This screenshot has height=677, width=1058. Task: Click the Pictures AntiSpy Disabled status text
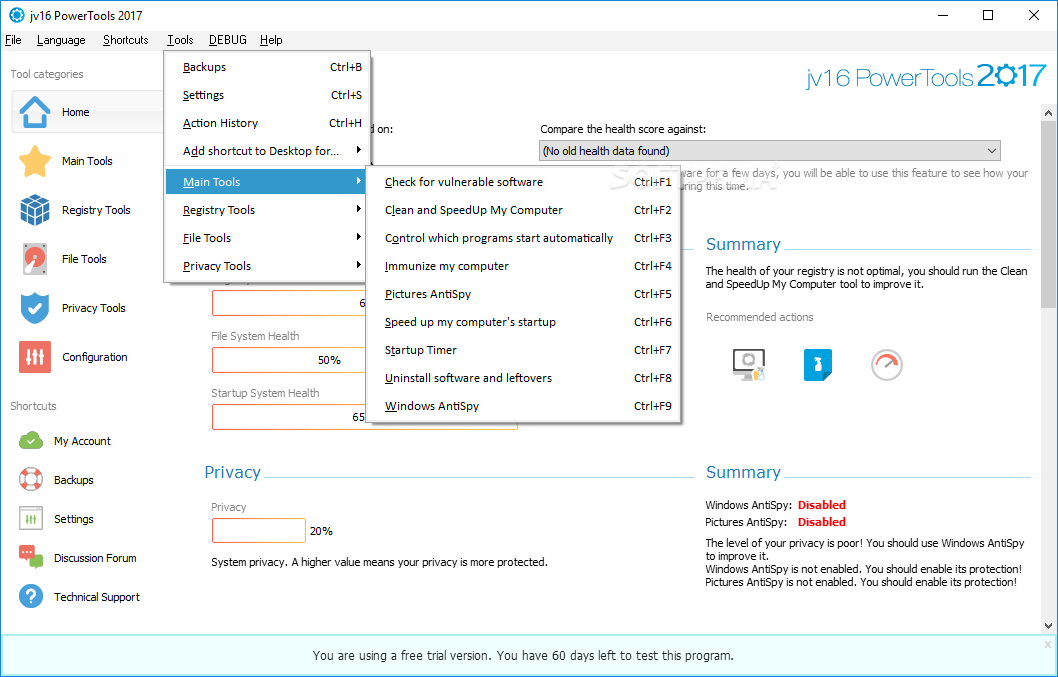(821, 522)
